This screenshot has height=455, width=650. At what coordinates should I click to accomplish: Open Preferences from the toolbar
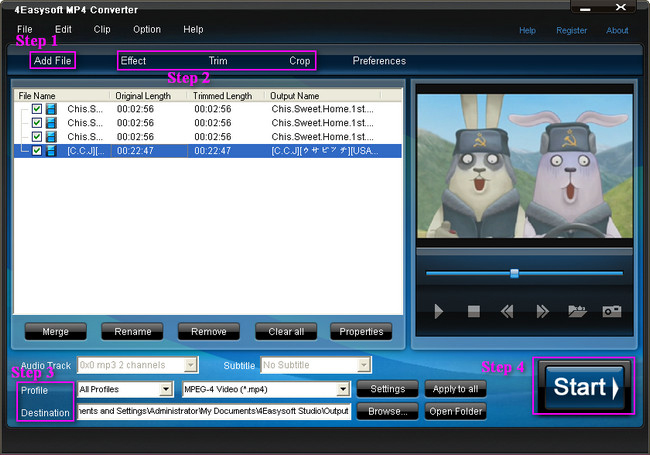tap(379, 61)
